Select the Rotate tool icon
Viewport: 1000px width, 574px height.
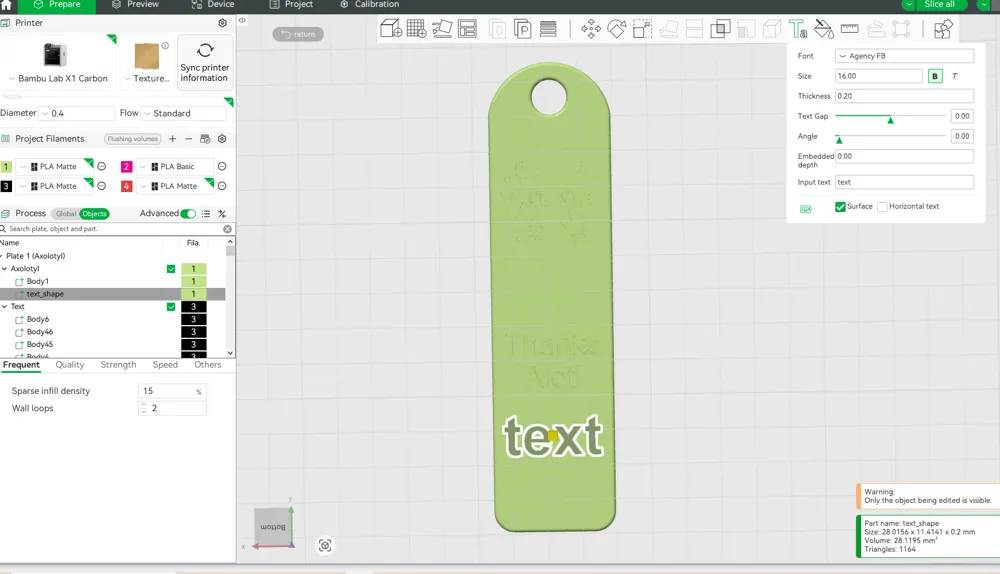tap(616, 29)
